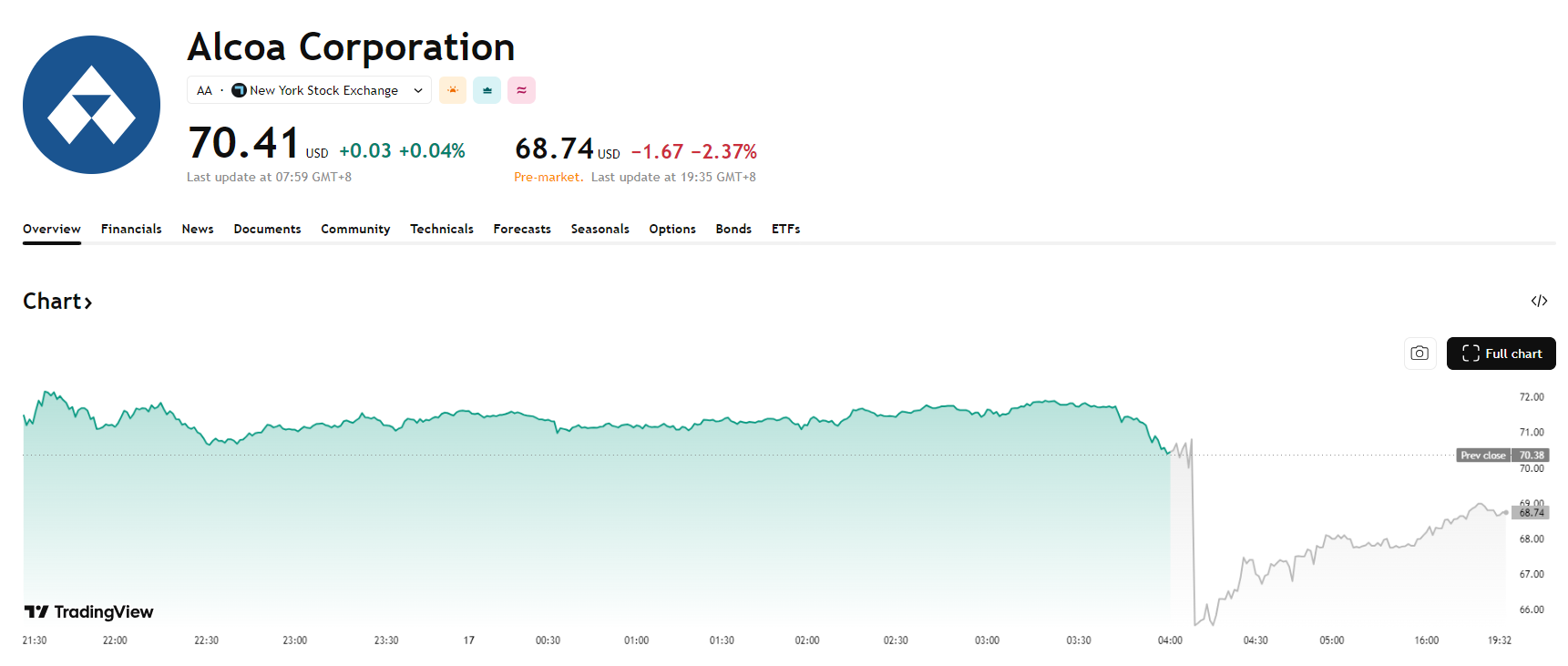Viewport: 1568px width, 666px height.
Task: View the ETFs tab
Action: [785, 229]
